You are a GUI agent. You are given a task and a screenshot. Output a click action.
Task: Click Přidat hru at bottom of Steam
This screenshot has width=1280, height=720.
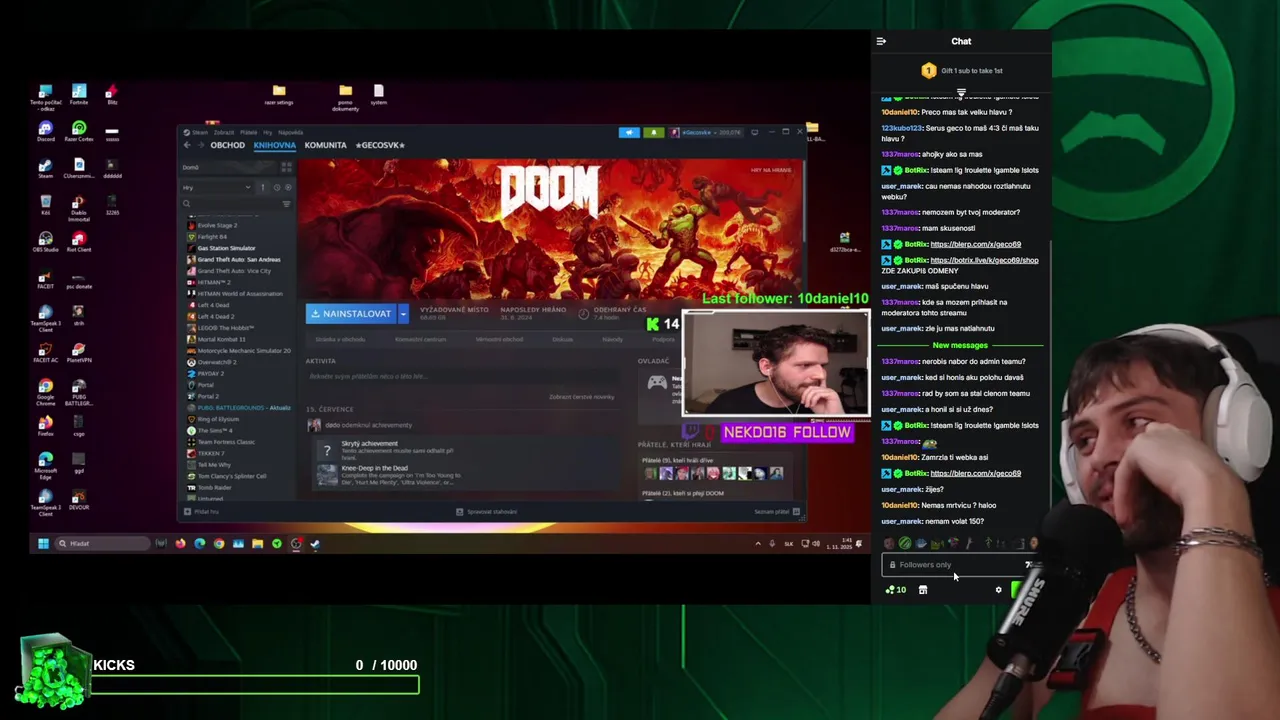point(201,512)
